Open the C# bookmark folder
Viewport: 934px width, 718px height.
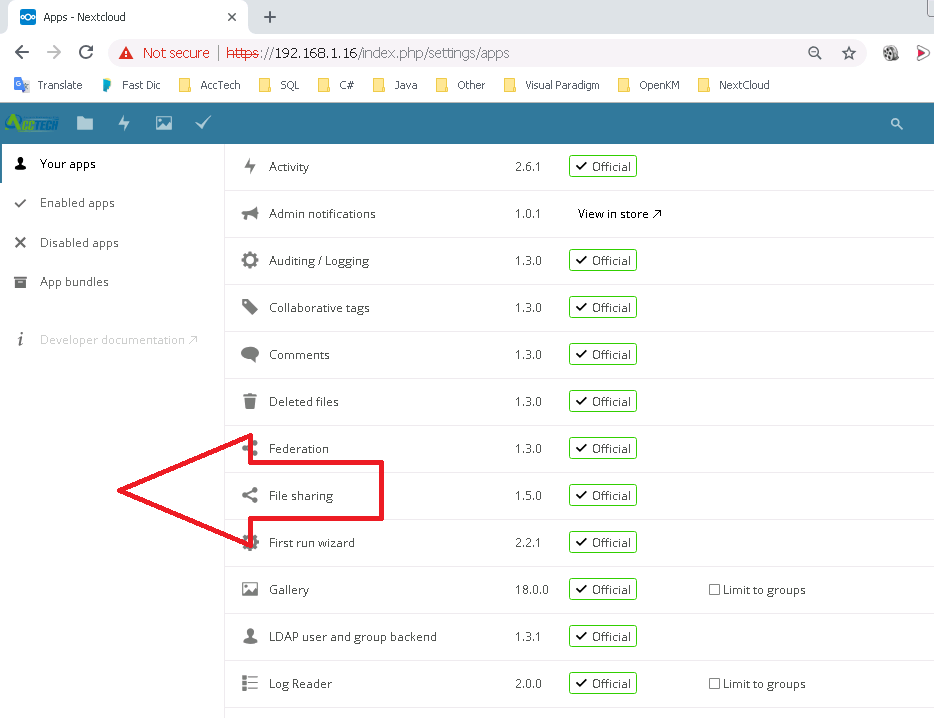(337, 85)
